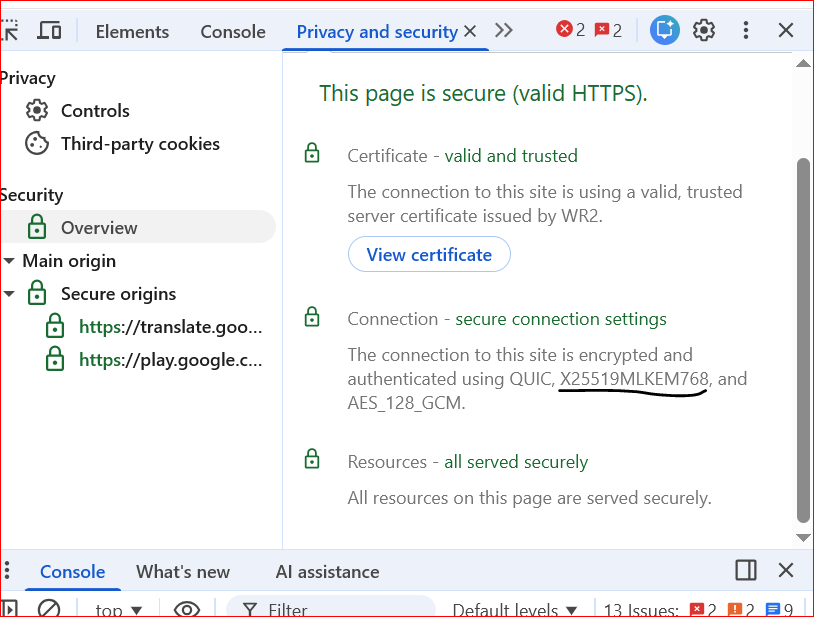Screen dimensions: 814x617
Task: Click the live expression eye icon
Action: click(186, 608)
